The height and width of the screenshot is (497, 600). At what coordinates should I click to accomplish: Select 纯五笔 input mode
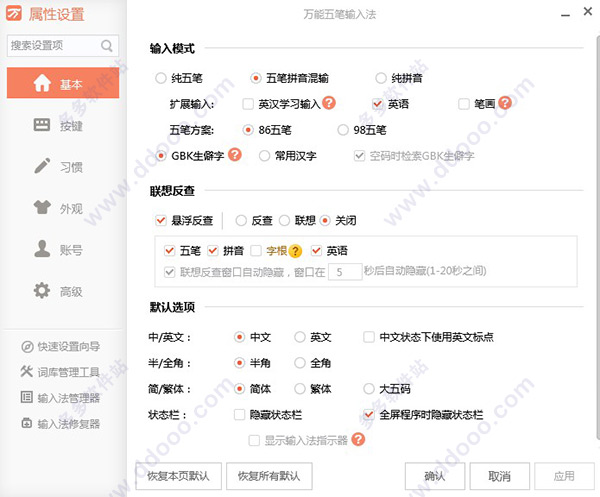pos(160,78)
